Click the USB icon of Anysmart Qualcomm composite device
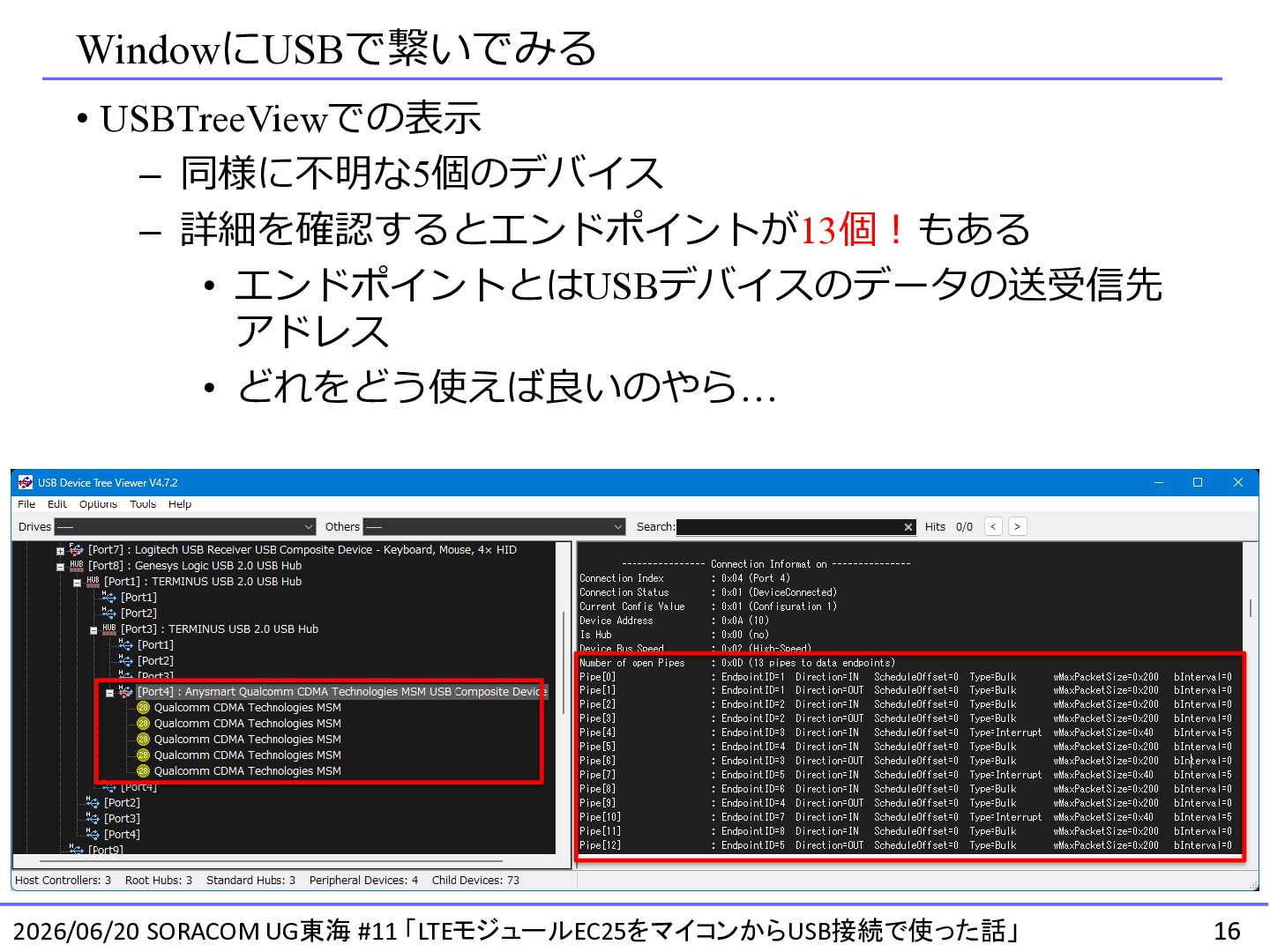Image resolution: width=1270 pixels, height=952 pixels. click(x=125, y=692)
